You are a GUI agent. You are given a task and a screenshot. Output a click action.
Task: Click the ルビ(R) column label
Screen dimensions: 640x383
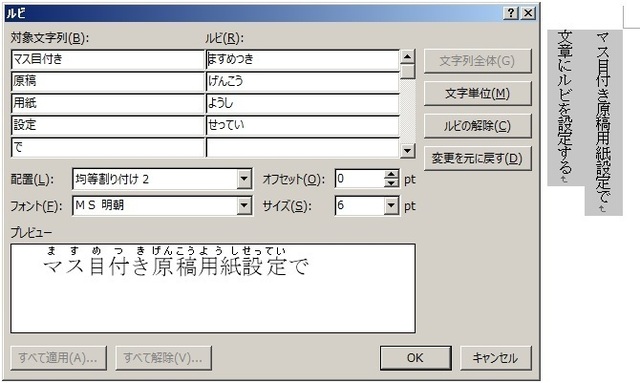pos(224,38)
